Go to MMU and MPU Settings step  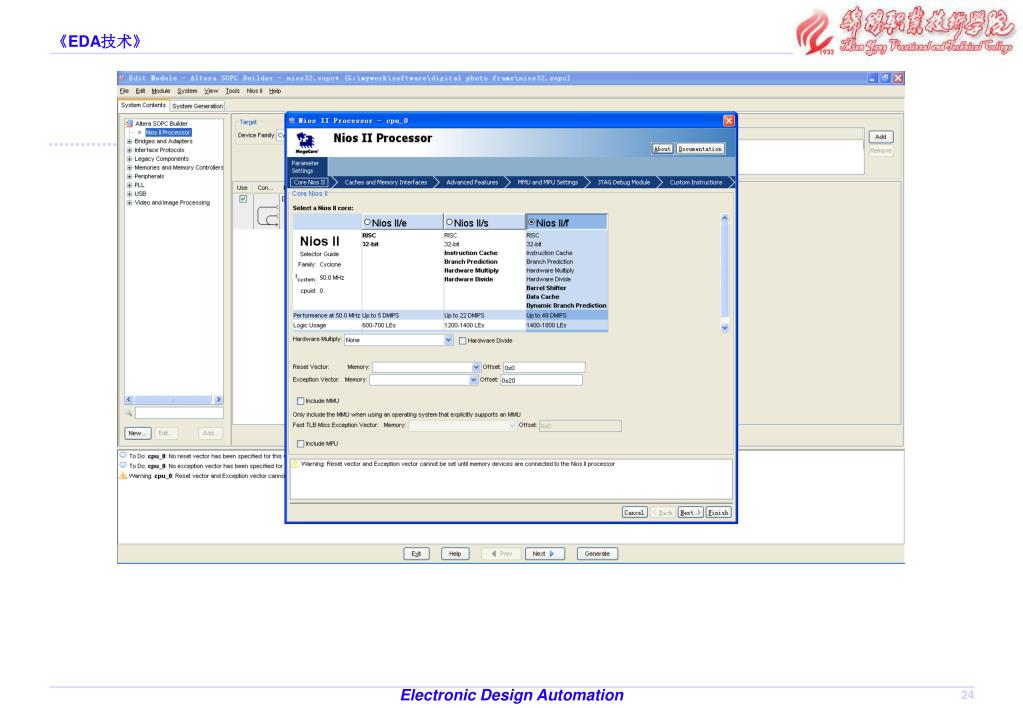(x=547, y=183)
